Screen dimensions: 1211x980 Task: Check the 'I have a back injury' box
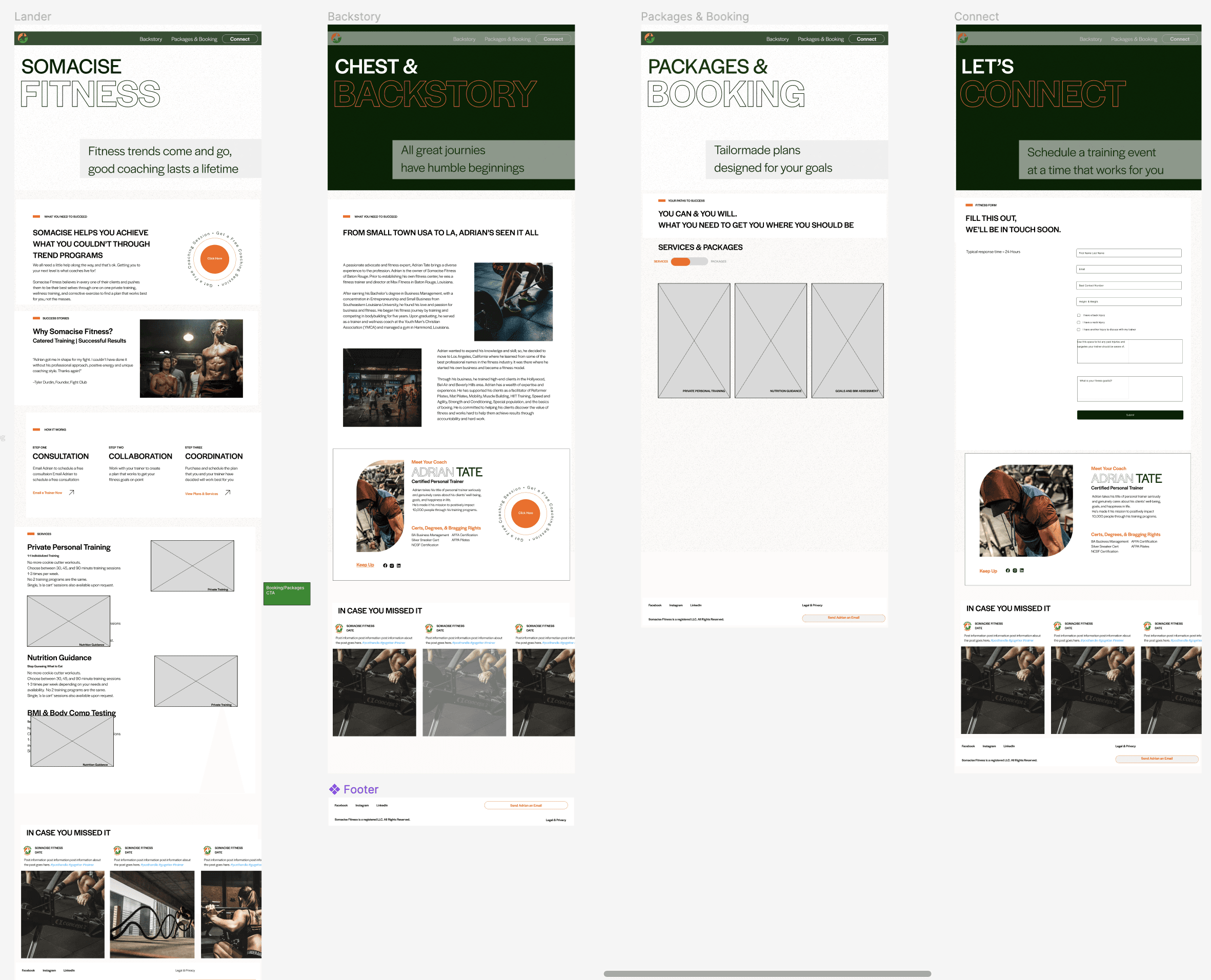tap(1078, 315)
